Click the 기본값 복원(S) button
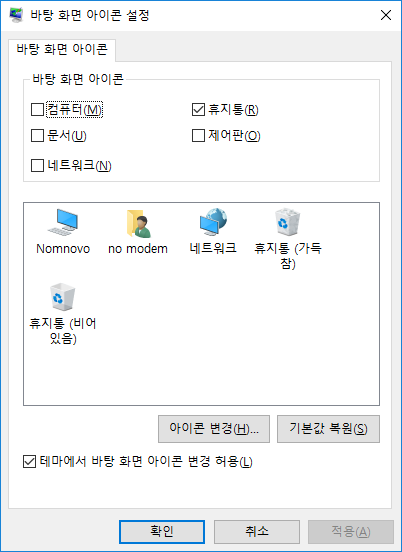Screen dimensions: 402x552 click(328, 429)
